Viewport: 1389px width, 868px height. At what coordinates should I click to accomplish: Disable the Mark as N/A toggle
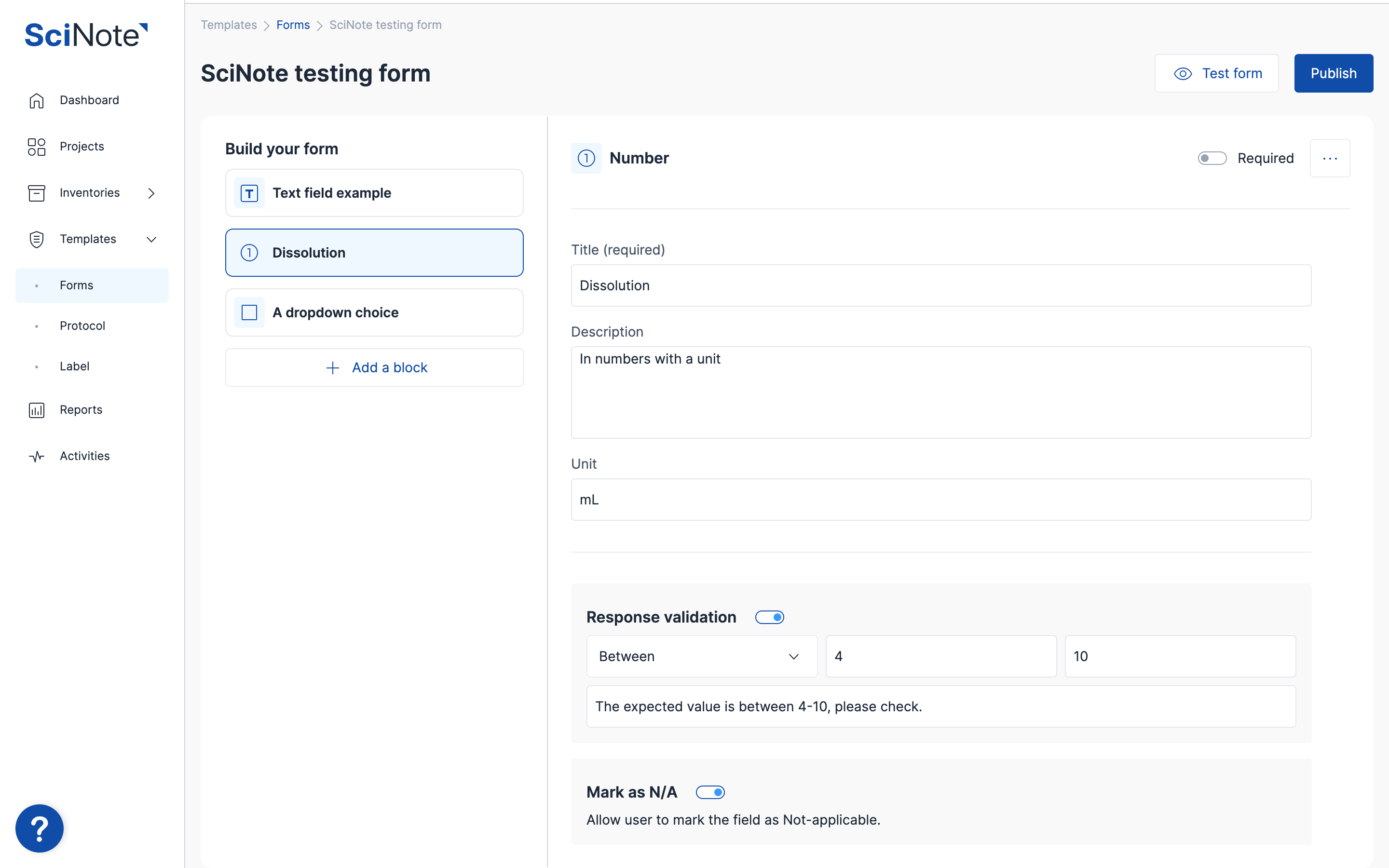pyautogui.click(x=710, y=792)
